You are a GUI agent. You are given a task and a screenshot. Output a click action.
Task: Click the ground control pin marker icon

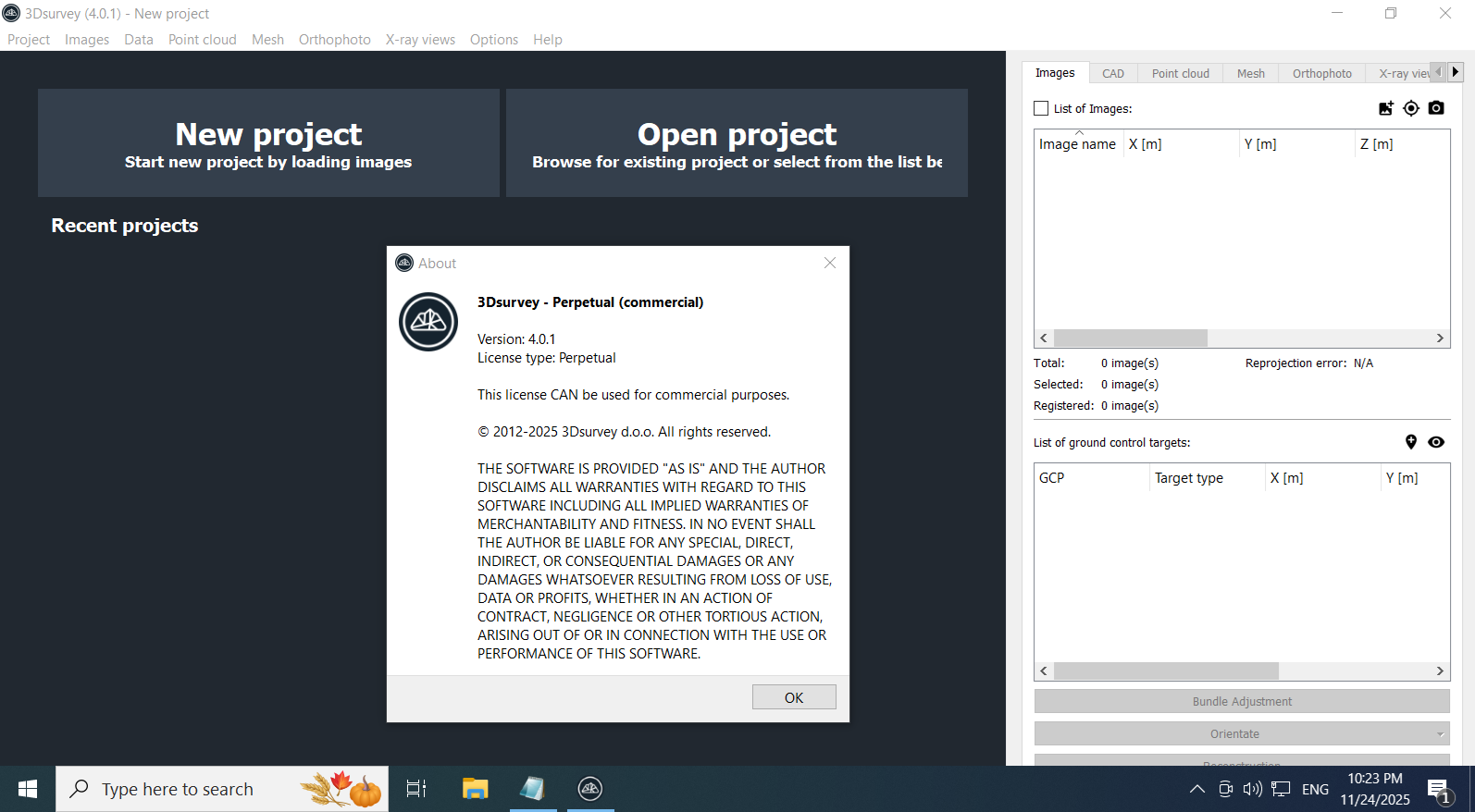point(1410,442)
